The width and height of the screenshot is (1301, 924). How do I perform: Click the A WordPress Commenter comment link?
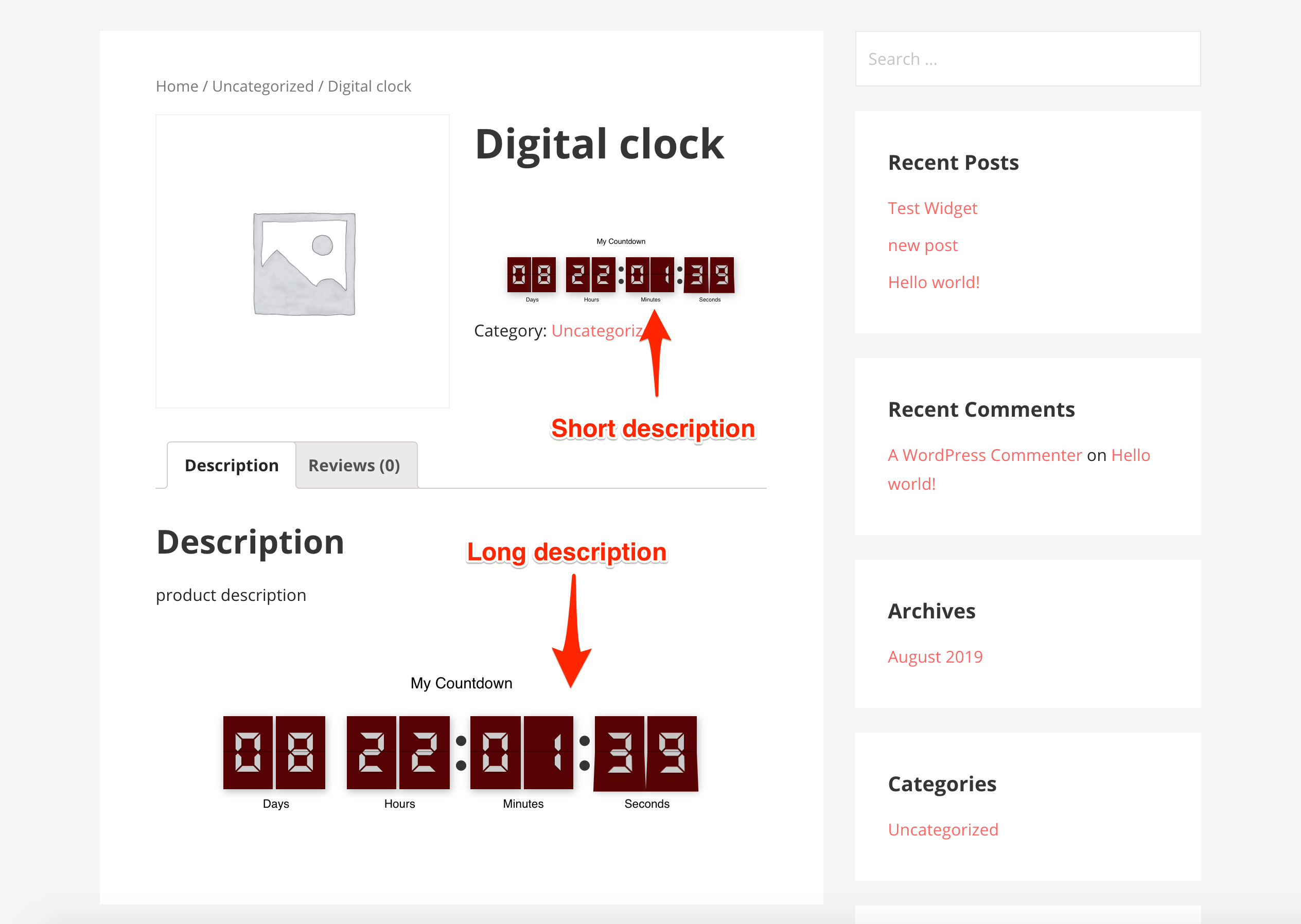tap(984, 455)
